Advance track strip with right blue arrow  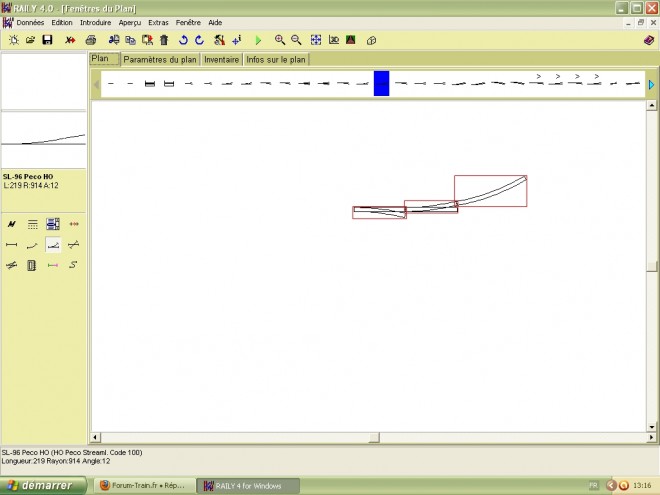pyautogui.click(x=651, y=85)
